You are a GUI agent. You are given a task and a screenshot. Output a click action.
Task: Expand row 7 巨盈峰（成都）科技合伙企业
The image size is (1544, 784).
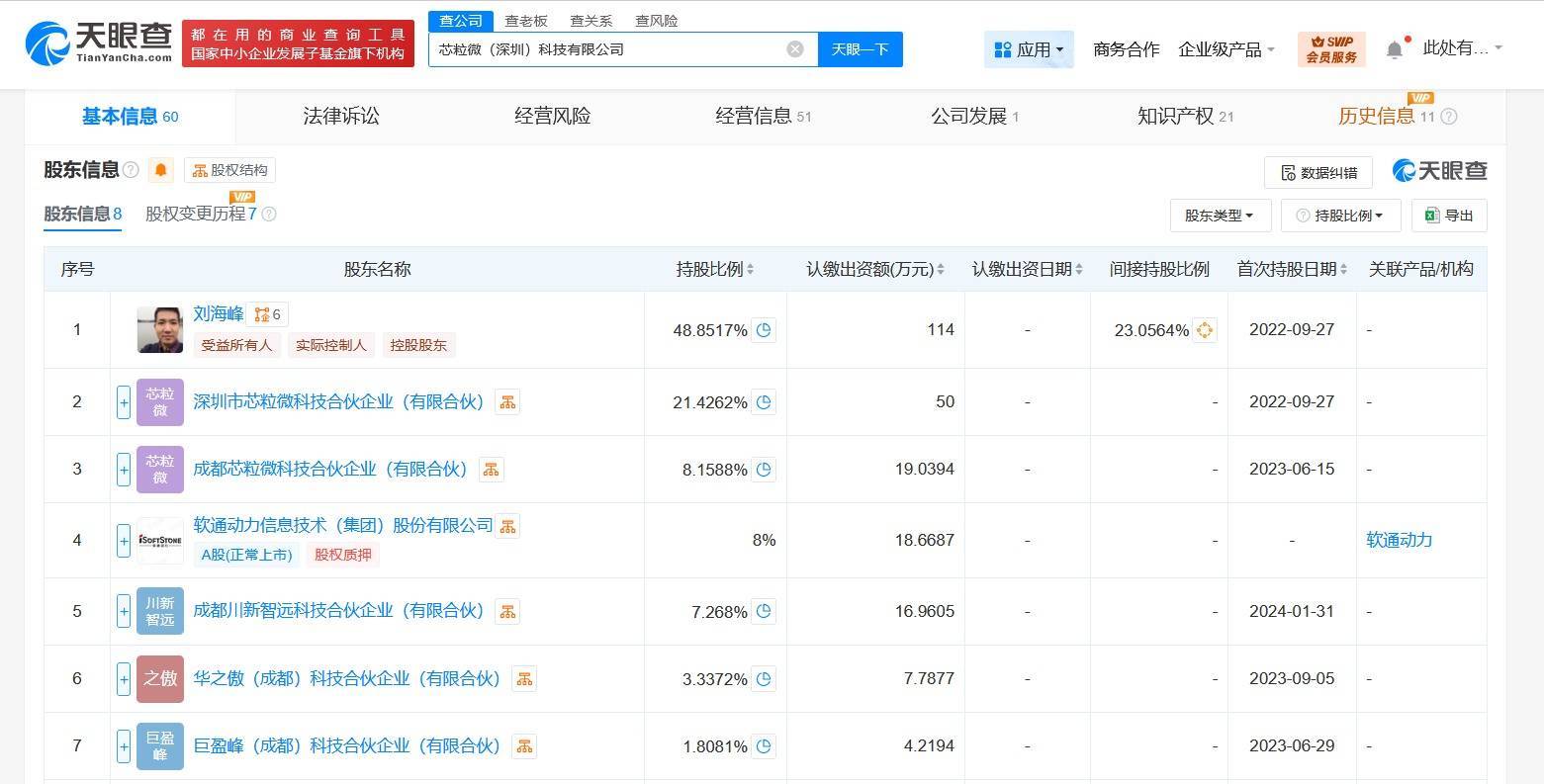tap(124, 746)
